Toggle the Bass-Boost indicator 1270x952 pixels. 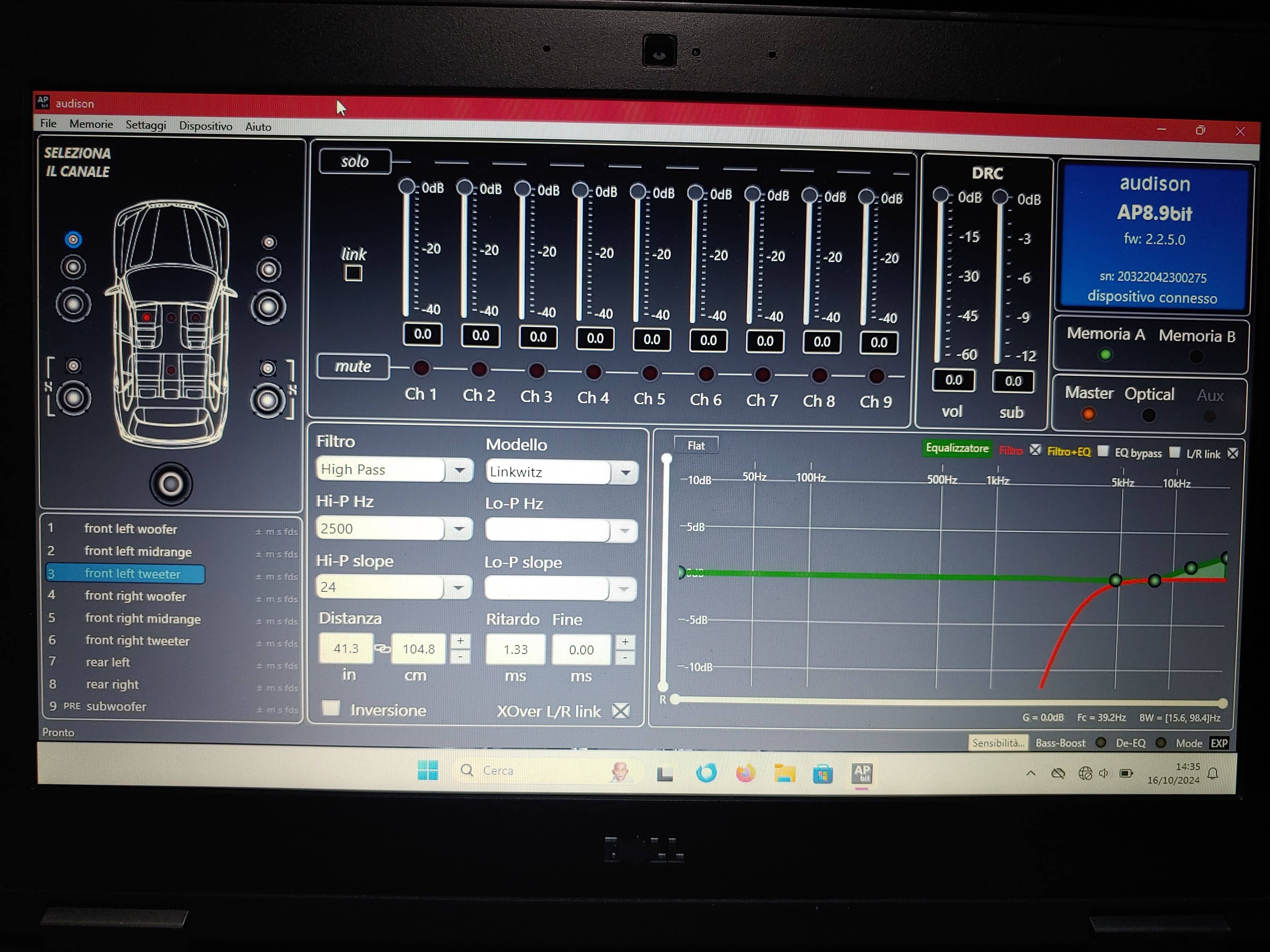(x=1101, y=743)
